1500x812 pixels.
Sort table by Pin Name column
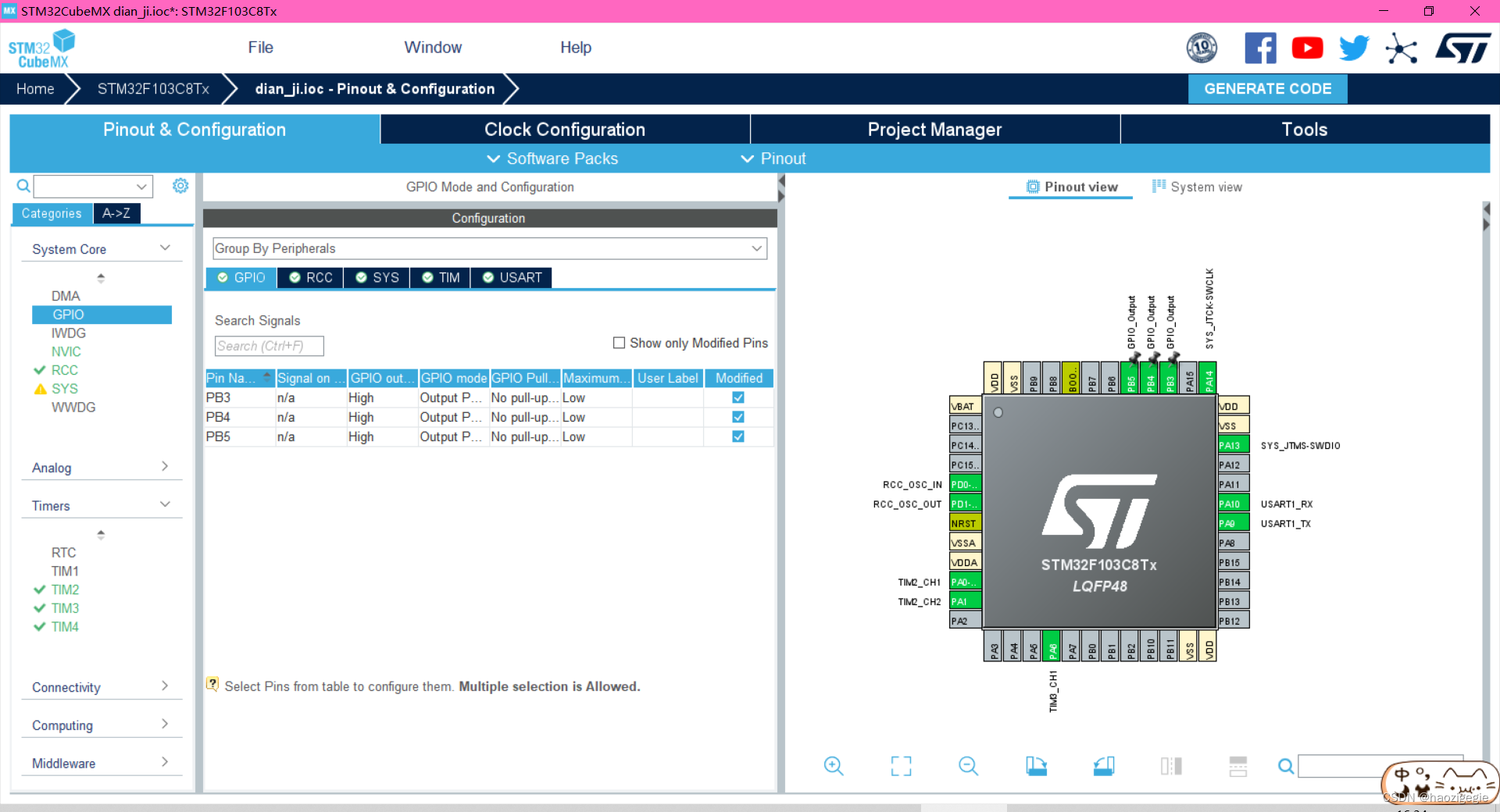tap(239, 378)
